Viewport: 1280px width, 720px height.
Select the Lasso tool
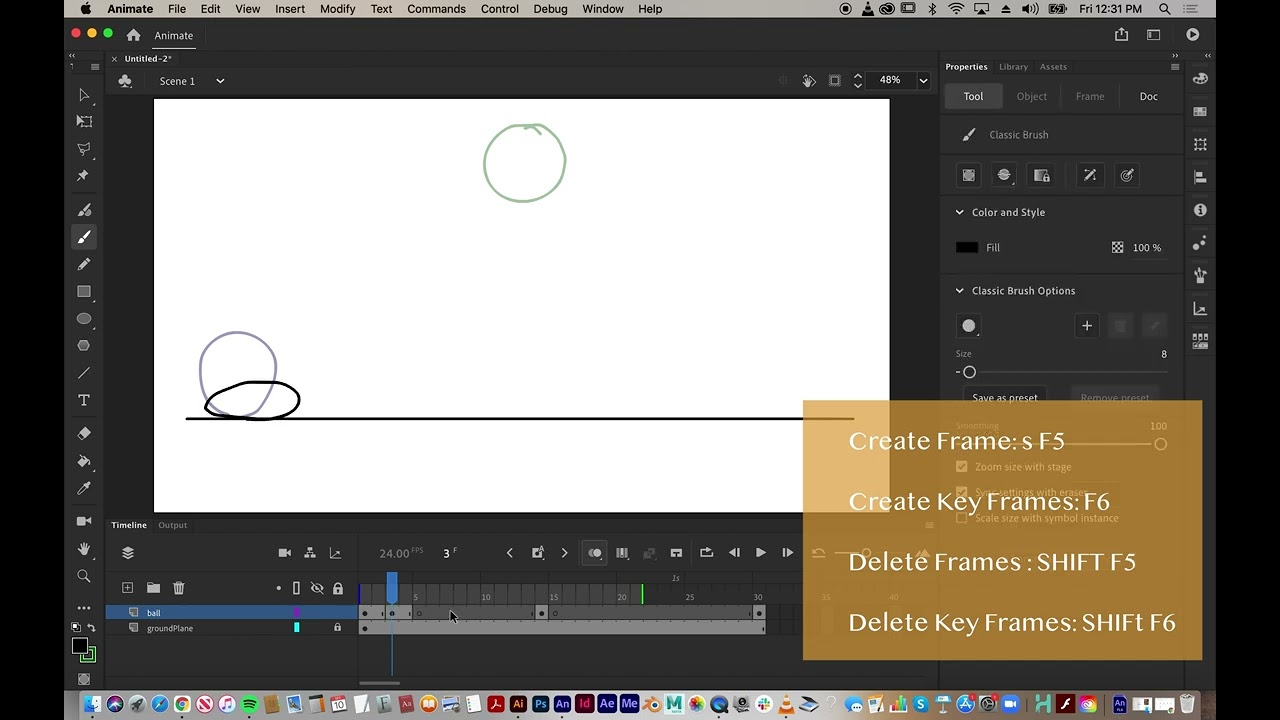pos(84,149)
